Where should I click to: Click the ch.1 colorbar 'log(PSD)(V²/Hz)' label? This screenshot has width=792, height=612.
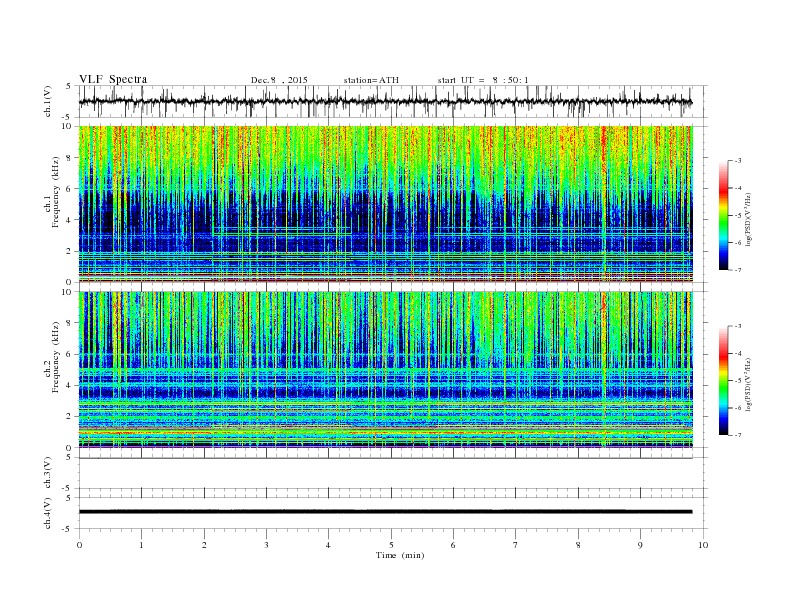pos(748,220)
